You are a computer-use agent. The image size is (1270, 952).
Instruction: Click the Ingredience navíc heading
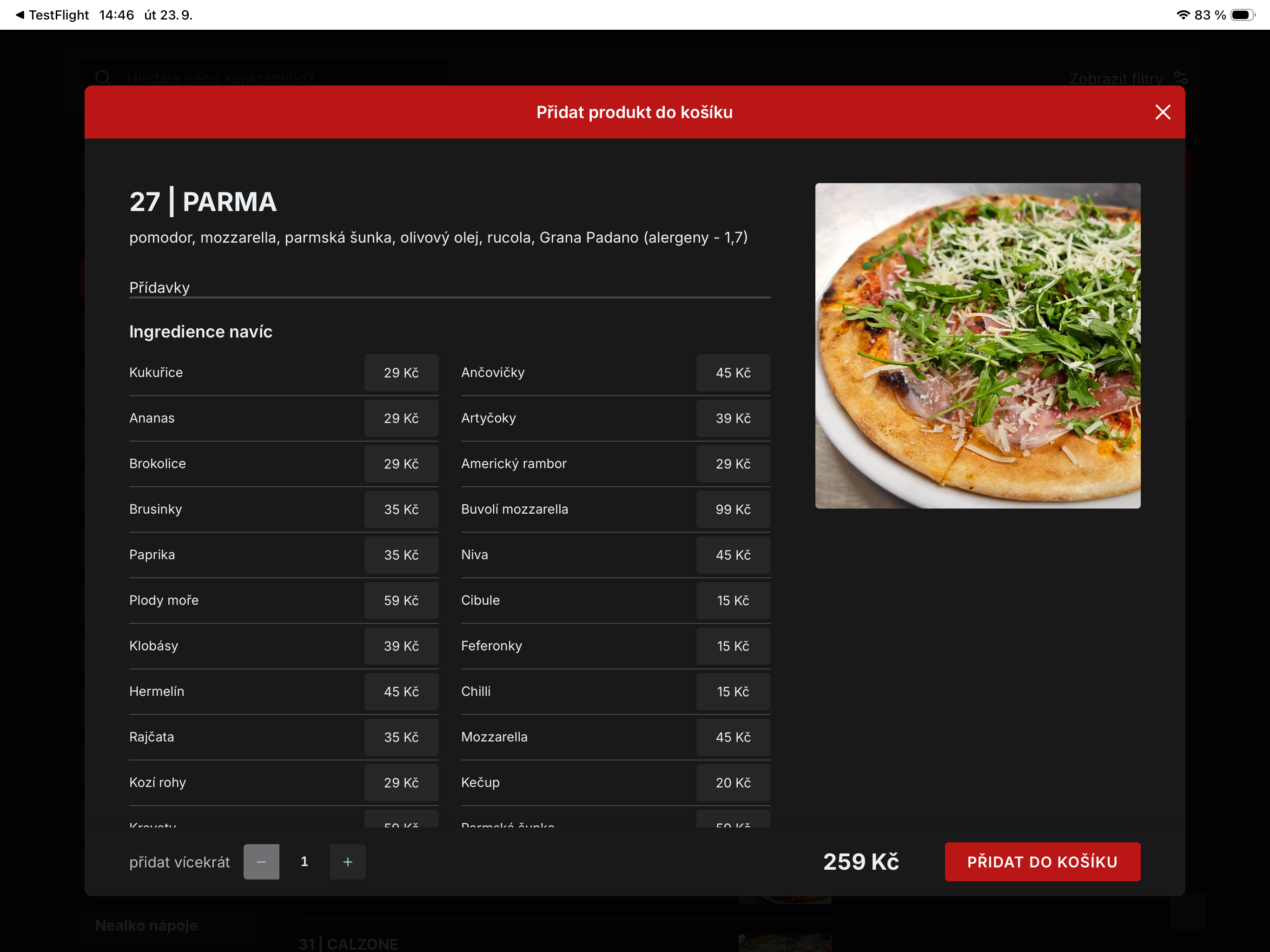pyautogui.click(x=200, y=331)
